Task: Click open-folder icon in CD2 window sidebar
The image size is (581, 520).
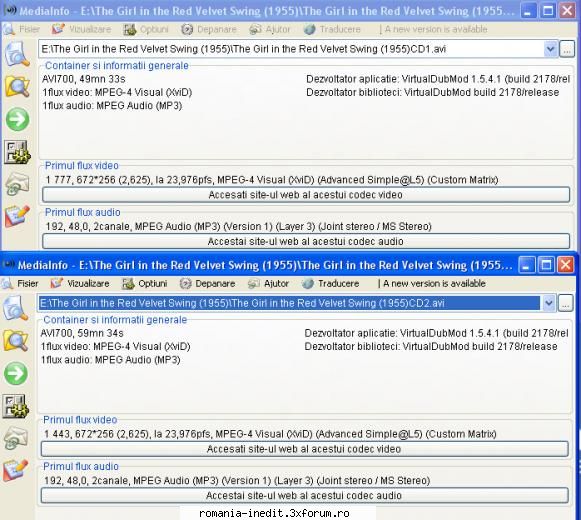Action: pyautogui.click(x=16, y=341)
